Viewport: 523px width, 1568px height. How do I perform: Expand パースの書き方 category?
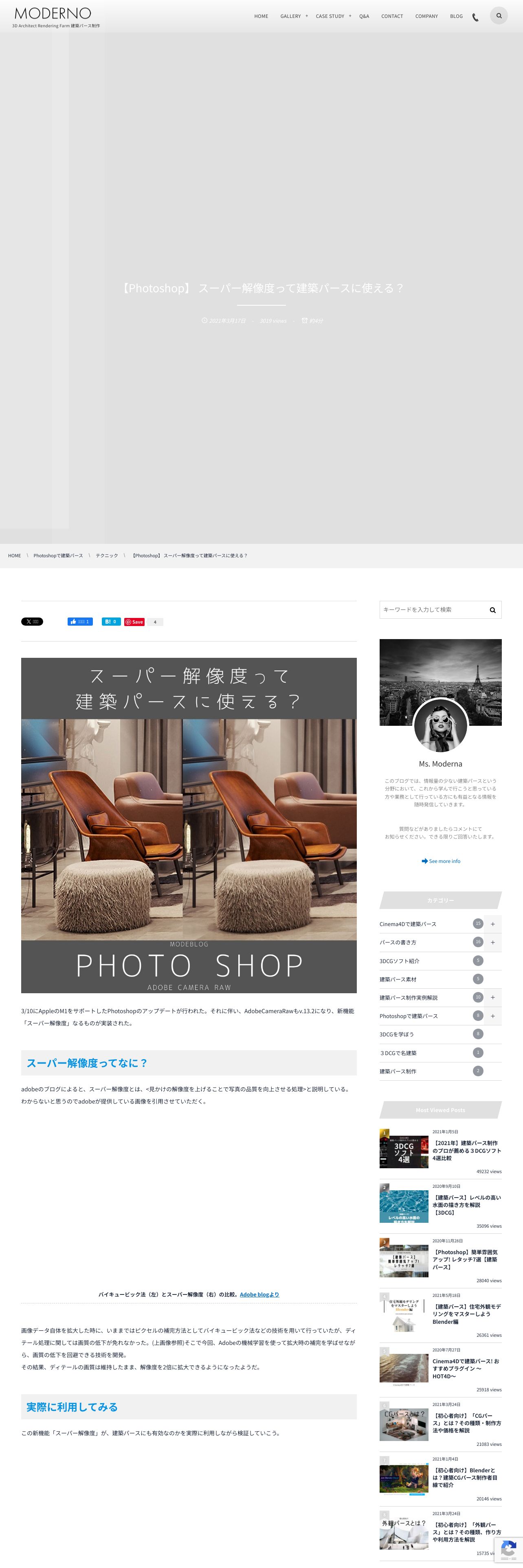tap(492, 942)
